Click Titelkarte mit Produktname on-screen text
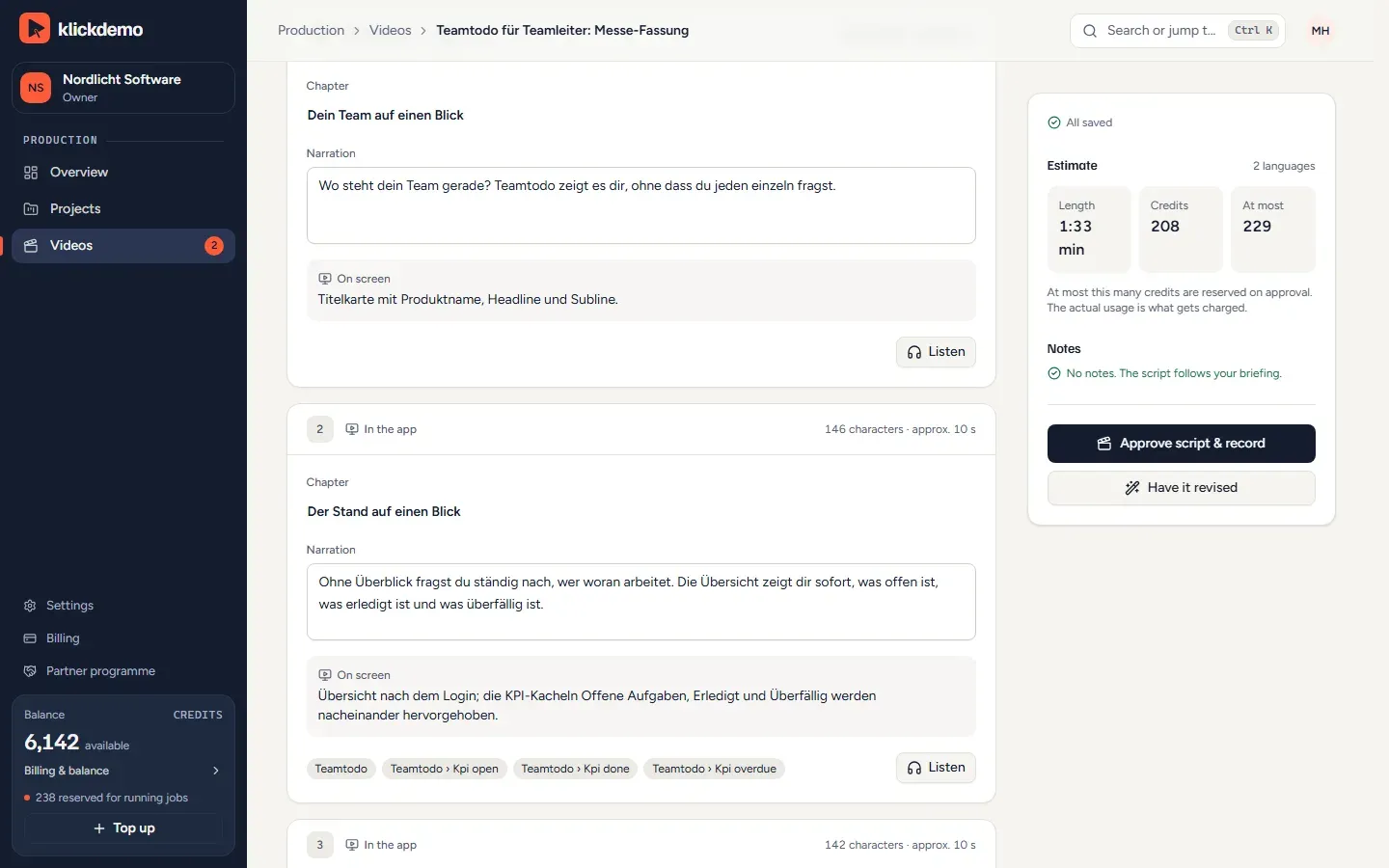Screen dimensions: 1389x868 [x=468, y=300]
